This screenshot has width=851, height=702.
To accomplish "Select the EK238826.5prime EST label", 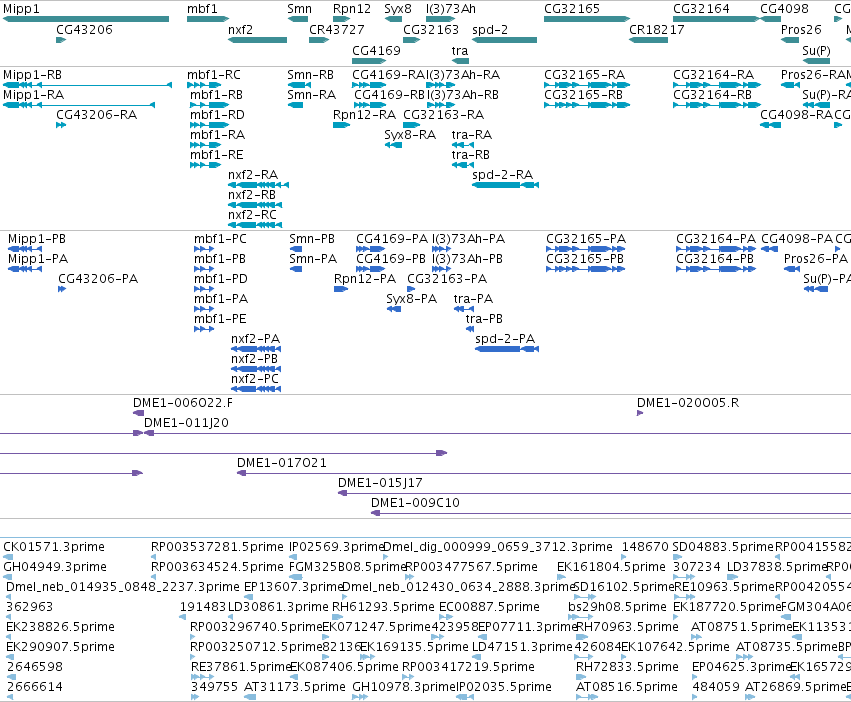I will pos(60,627).
